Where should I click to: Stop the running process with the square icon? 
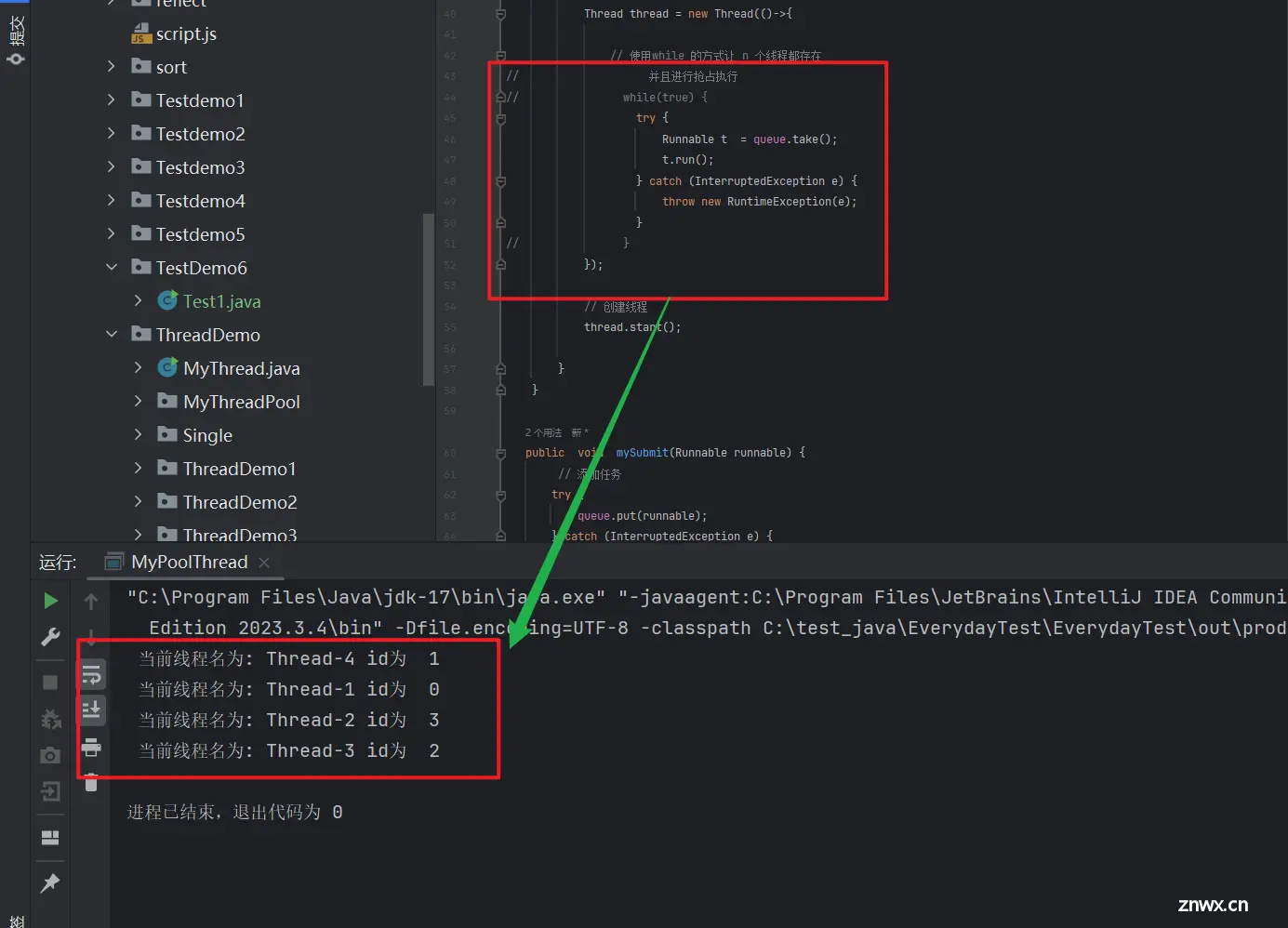click(50, 683)
